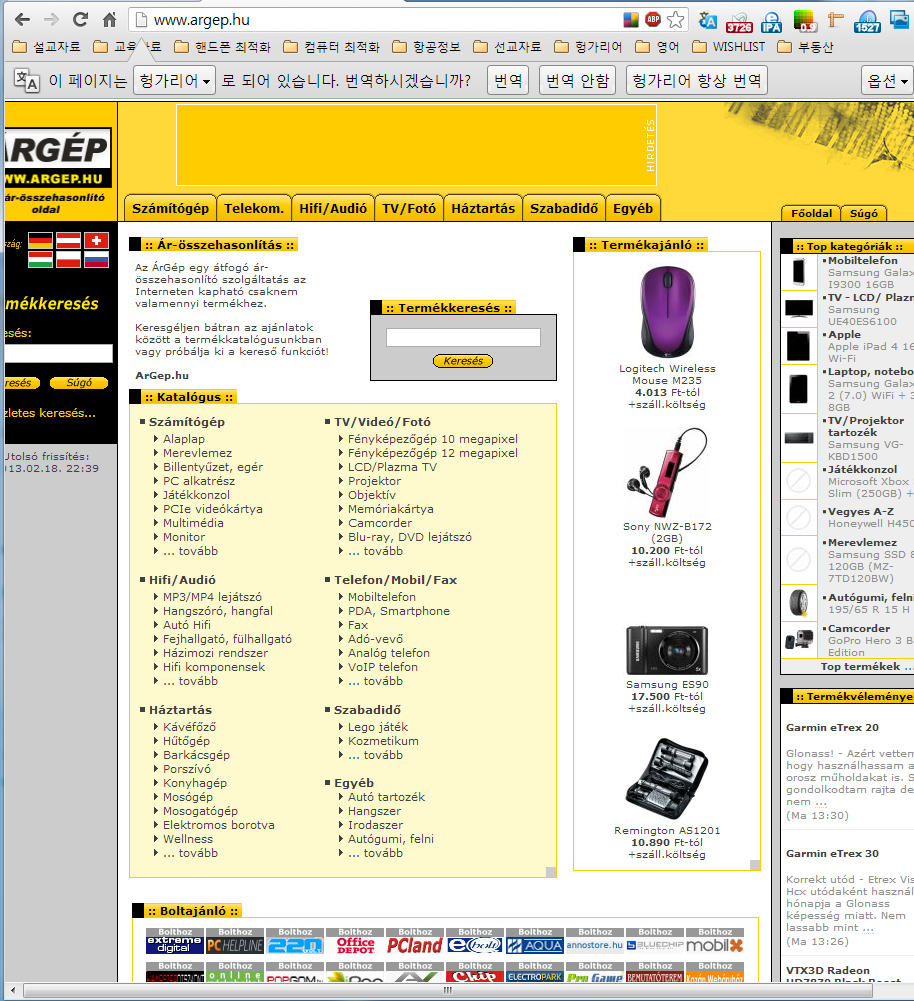Viewport: 914px width, 1001px height.
Task: Click the 번역 translate button
Action: click(508, 80)
